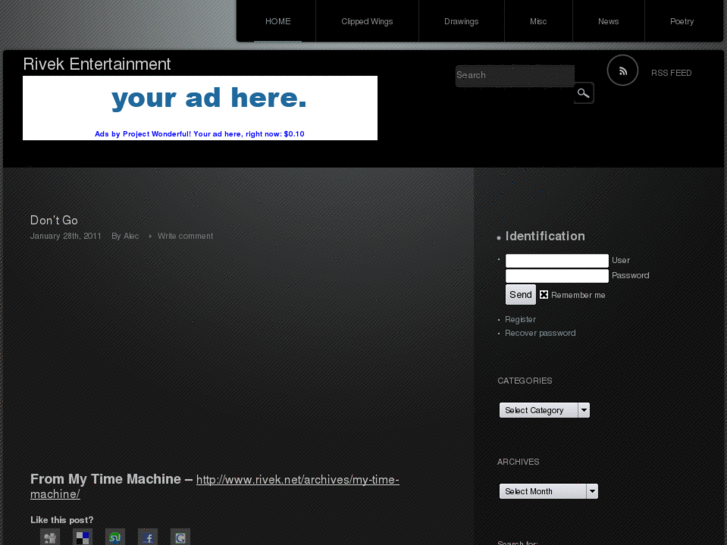Screen dimensions: 727x545
Task: Click the 'CATEGORIES' heading
Action: (x=525, y=381)
